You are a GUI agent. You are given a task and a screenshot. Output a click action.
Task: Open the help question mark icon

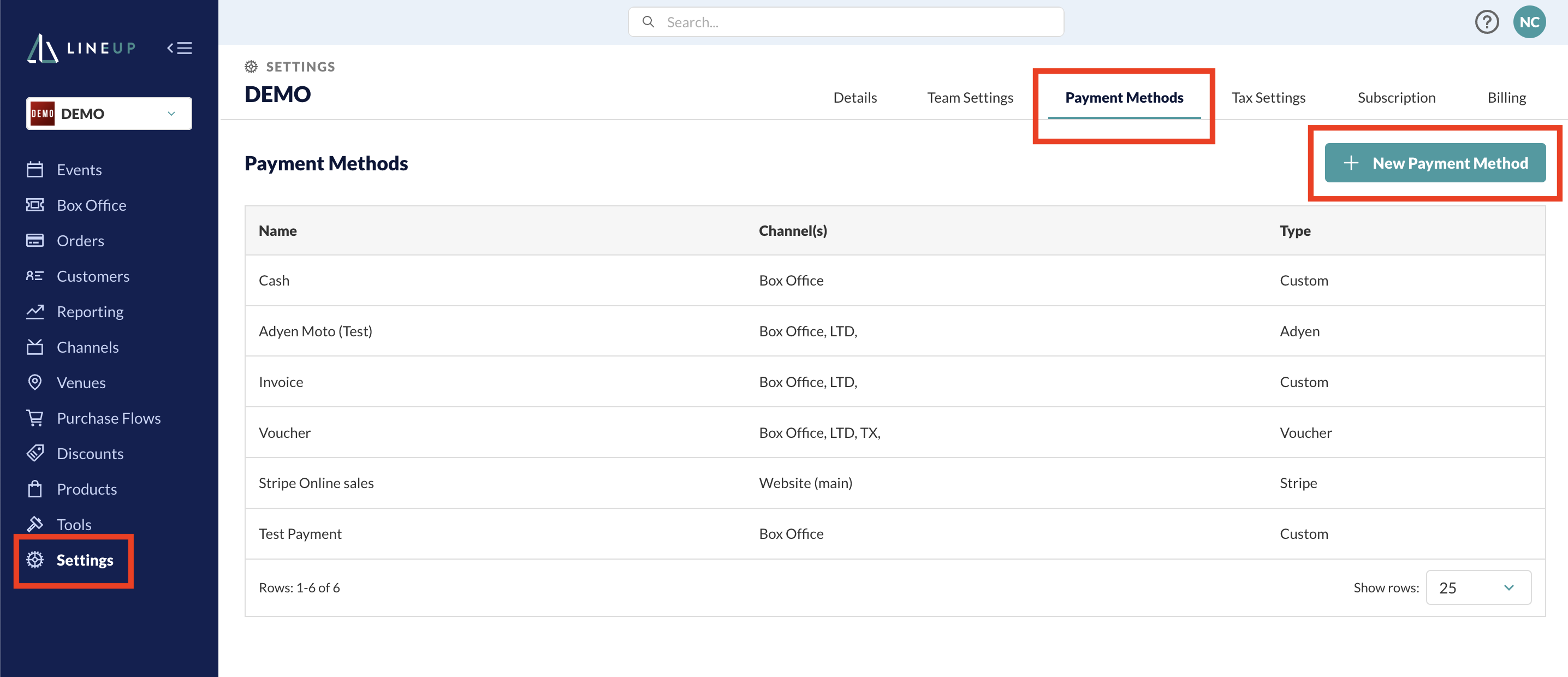1487,22
